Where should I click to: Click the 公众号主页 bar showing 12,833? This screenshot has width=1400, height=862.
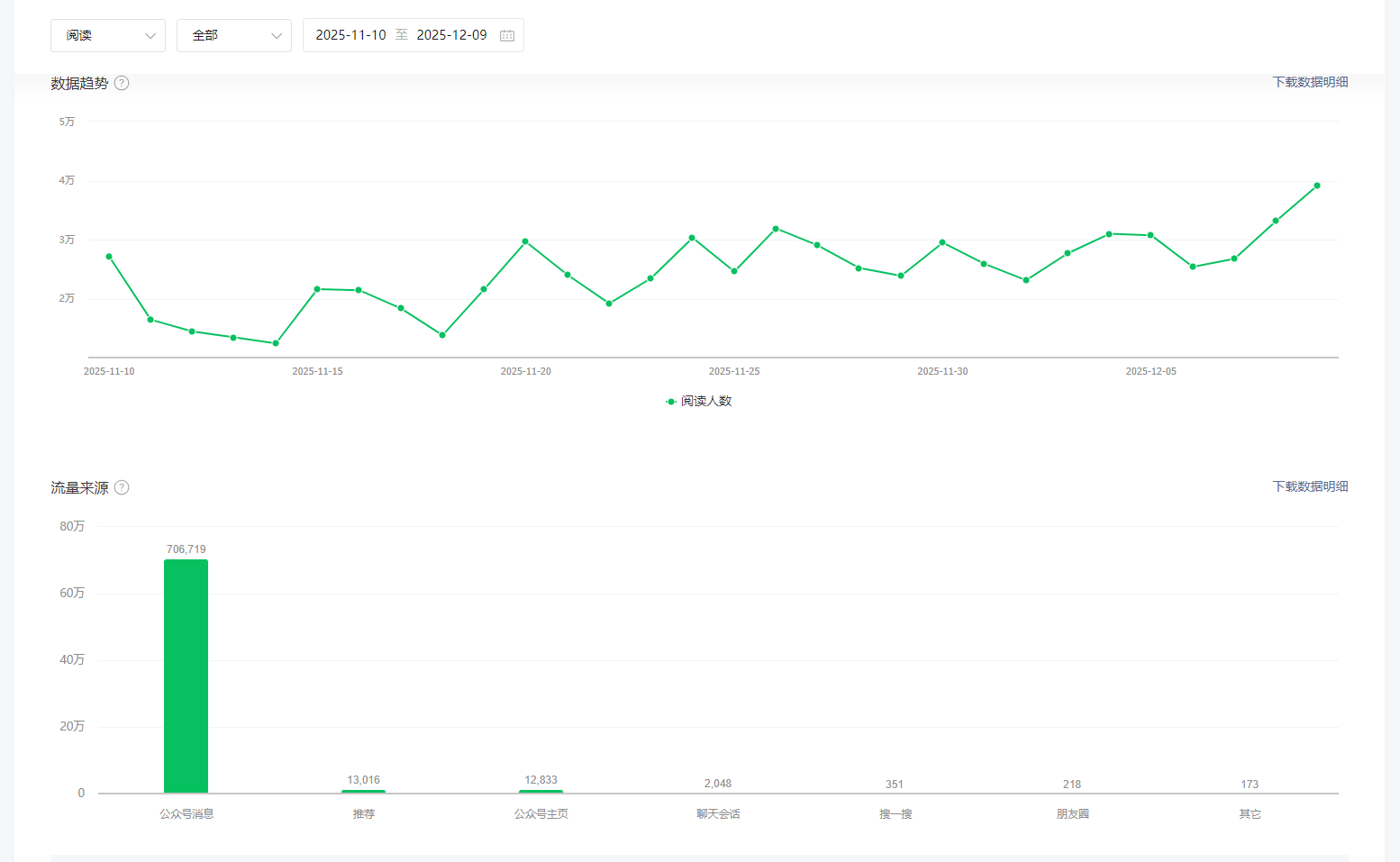click(541, 791)
